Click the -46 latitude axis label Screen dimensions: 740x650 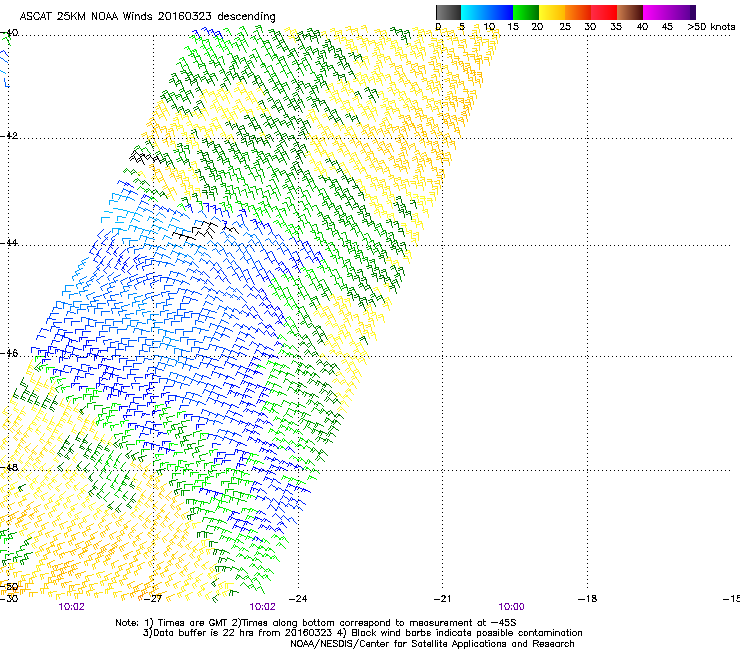coord(10,353)
